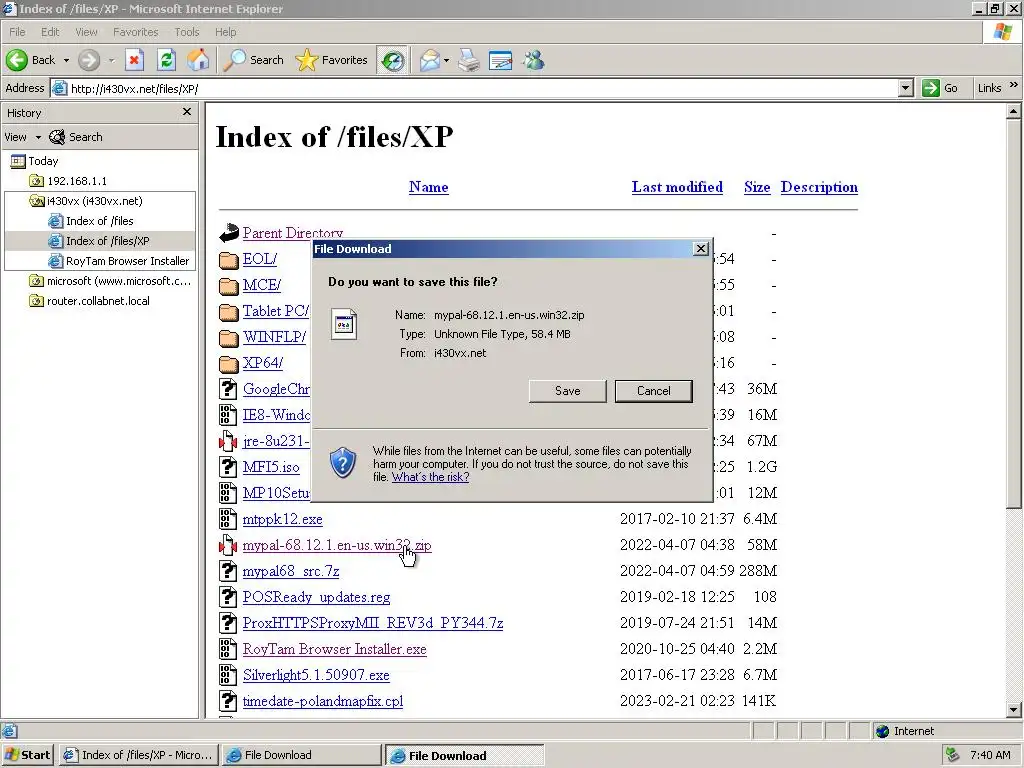Click the Stop loading toolbar icon
Image resolution: width=1024 pixels, height=768 pixels.
click(135, 60)
